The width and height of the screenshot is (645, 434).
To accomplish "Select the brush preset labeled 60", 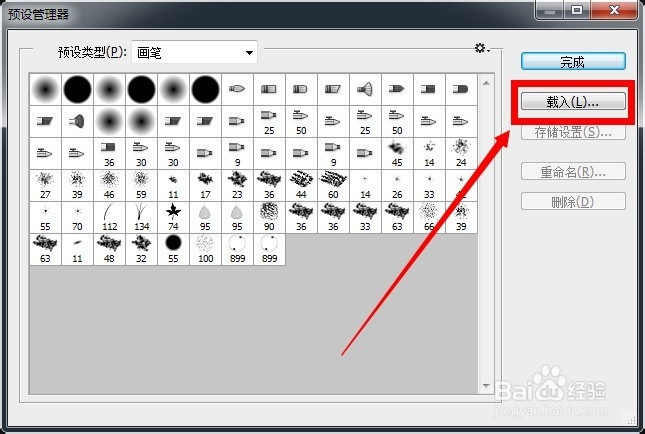I will [333, 186].
